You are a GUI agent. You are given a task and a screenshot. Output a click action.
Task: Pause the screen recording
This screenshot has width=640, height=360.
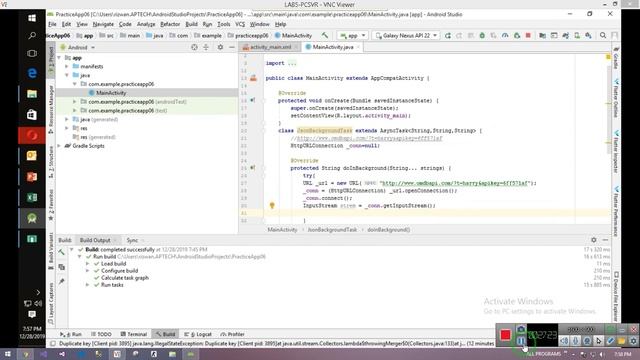click(x=521, y=340)
